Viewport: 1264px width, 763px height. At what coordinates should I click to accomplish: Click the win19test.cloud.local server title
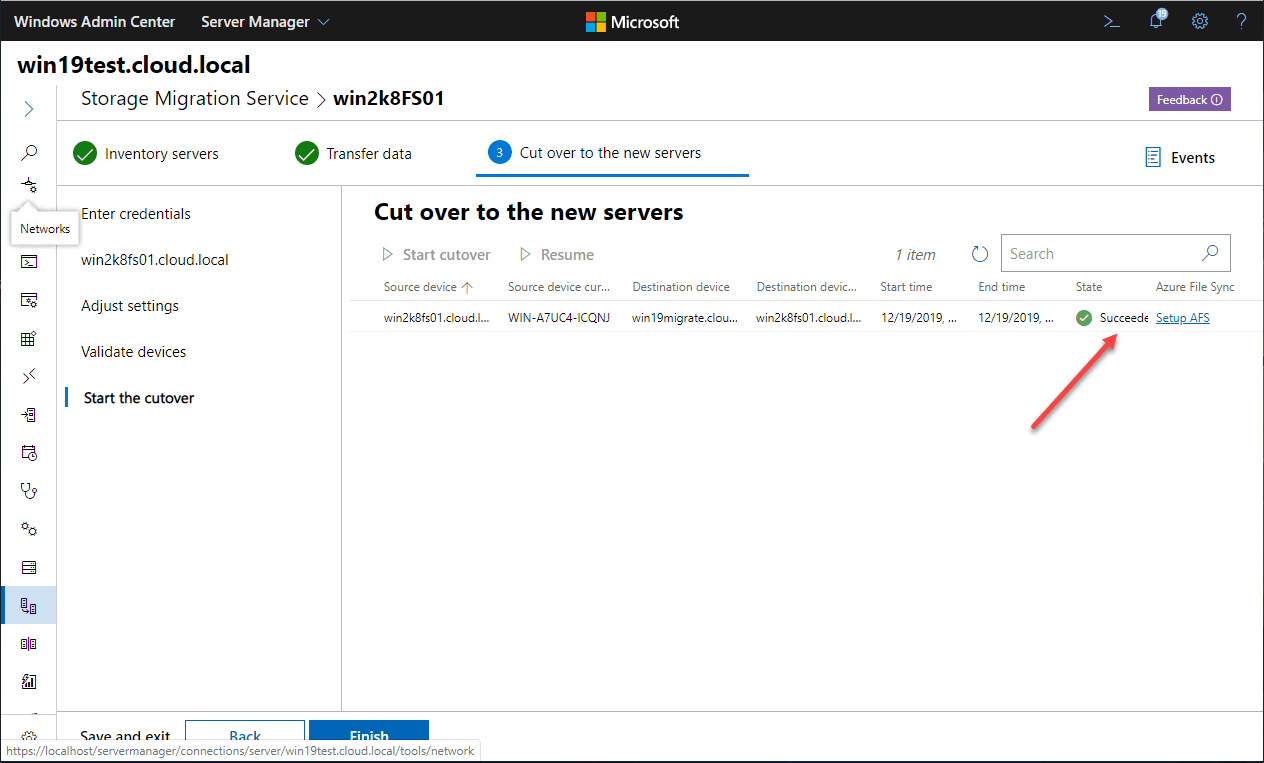click(x=134, y=65)
